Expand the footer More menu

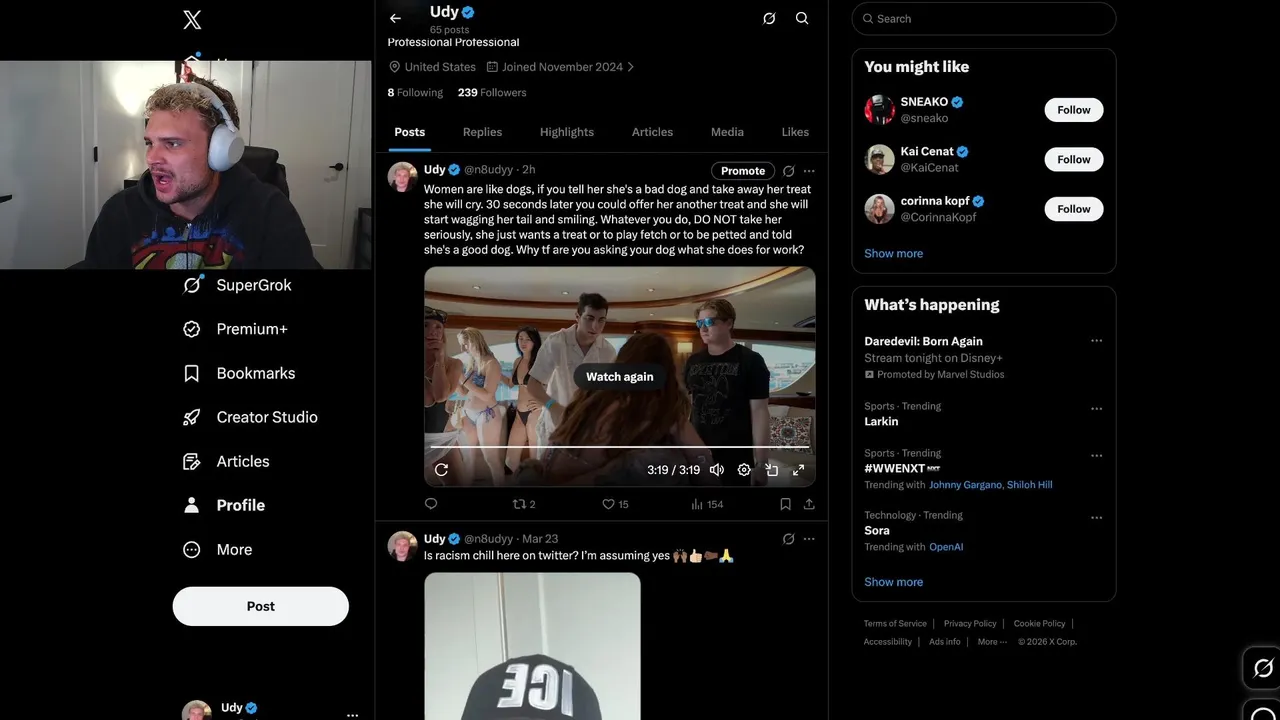(991, 642)
